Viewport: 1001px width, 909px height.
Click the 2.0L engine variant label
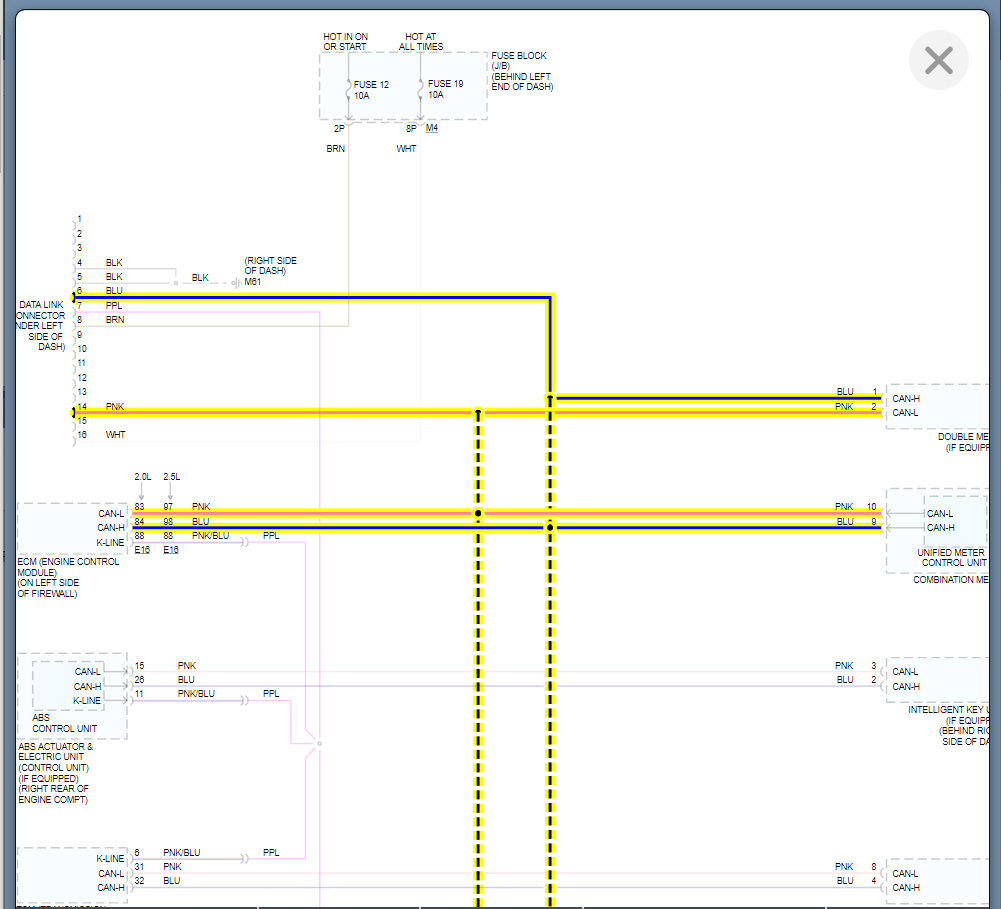tap(142, 477)
